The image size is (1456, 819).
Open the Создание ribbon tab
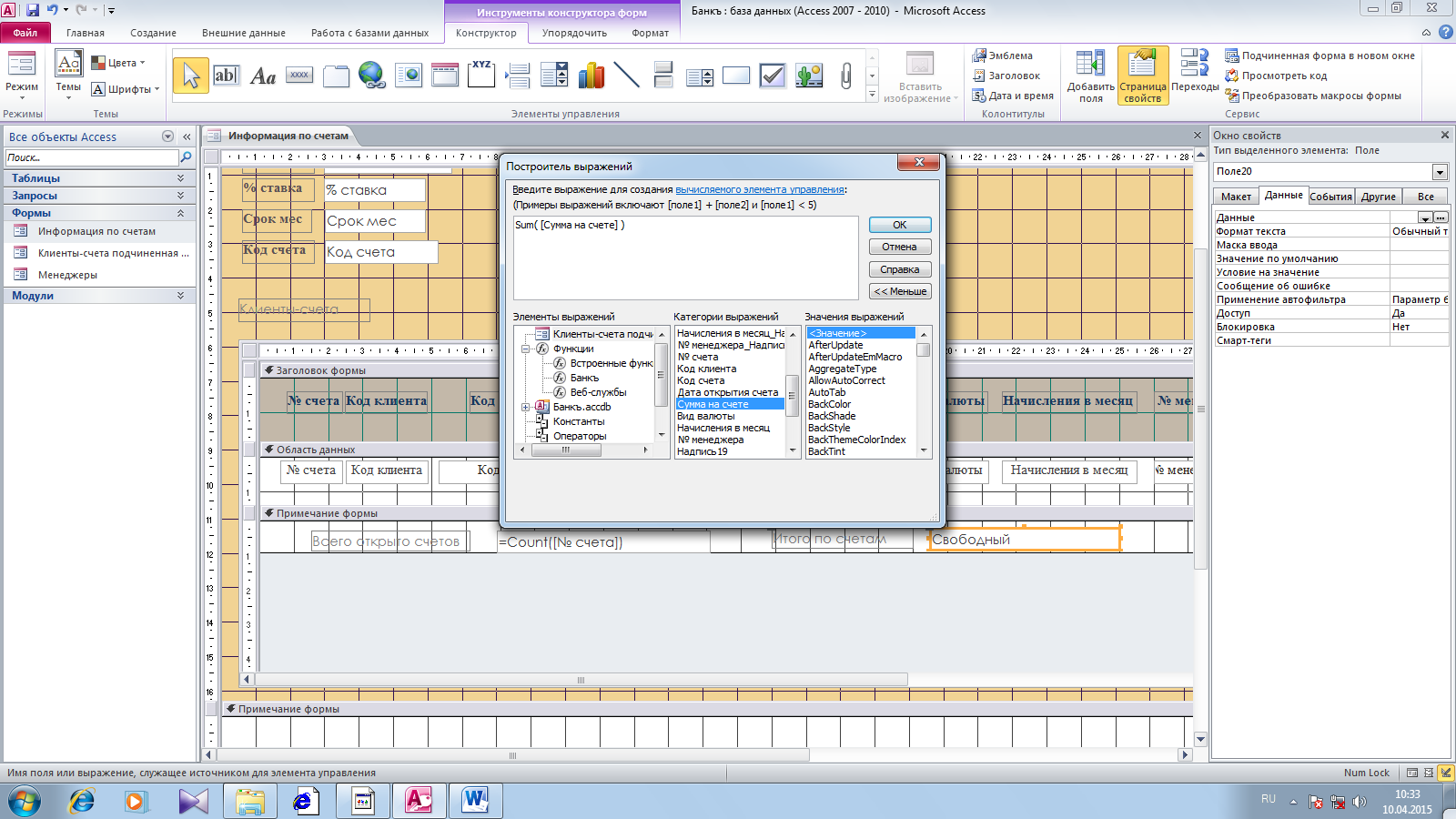pyautogui.click(x=153, y=33)
